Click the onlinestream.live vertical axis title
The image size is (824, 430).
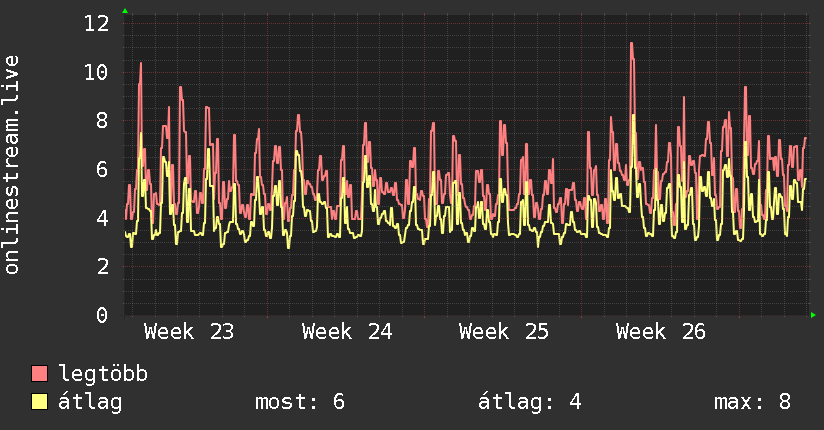pyautogui.click(x=11, y=165)
